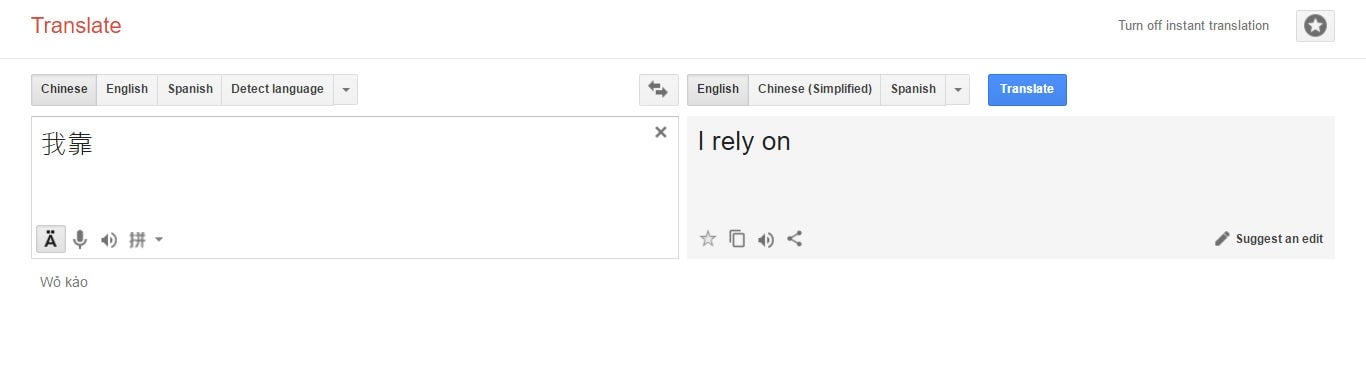Copy the translated text
Viewport: 1366px width, 389px height.
(x=737, y=238)
